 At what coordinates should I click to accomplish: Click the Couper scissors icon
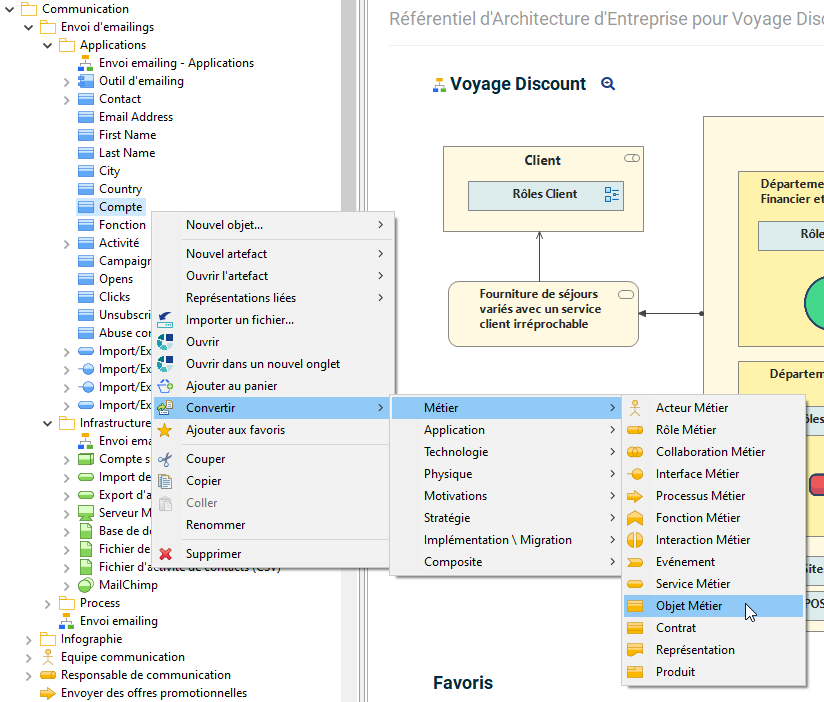[x=165, y=459]
